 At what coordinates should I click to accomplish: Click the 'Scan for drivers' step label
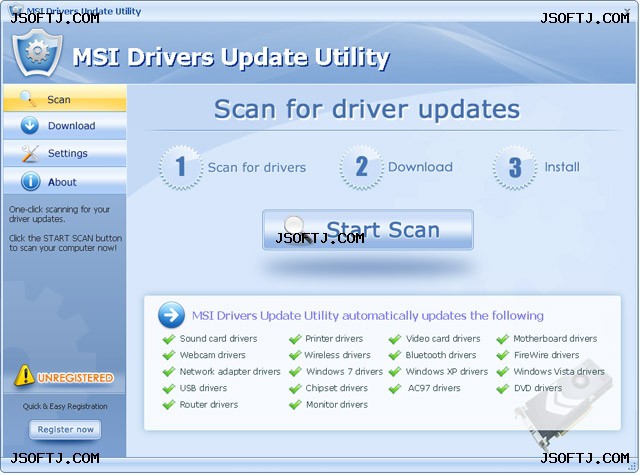point(257,167)
